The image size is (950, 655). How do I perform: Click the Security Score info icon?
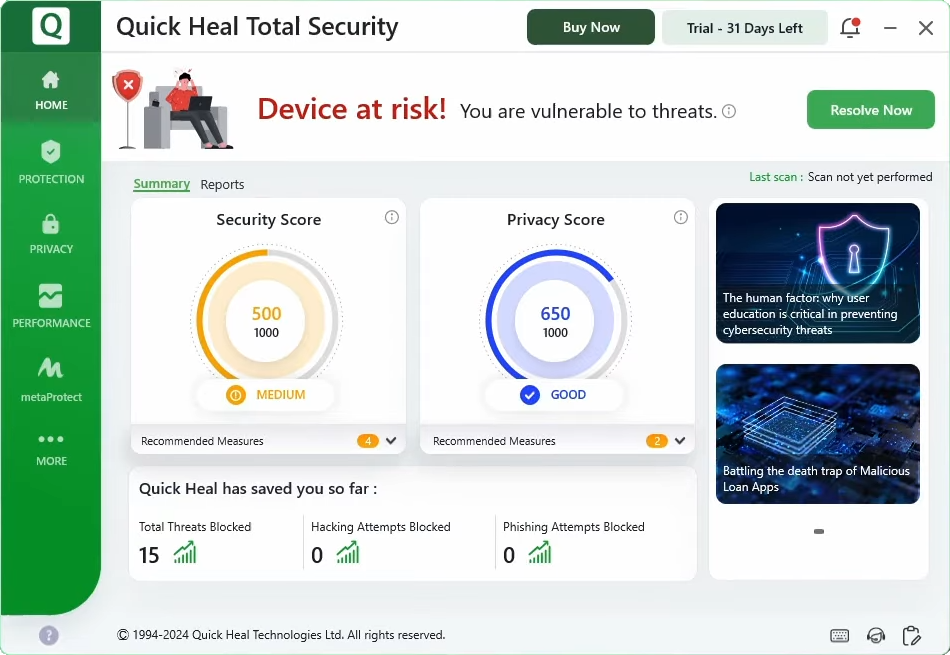(x=392, y=218)
